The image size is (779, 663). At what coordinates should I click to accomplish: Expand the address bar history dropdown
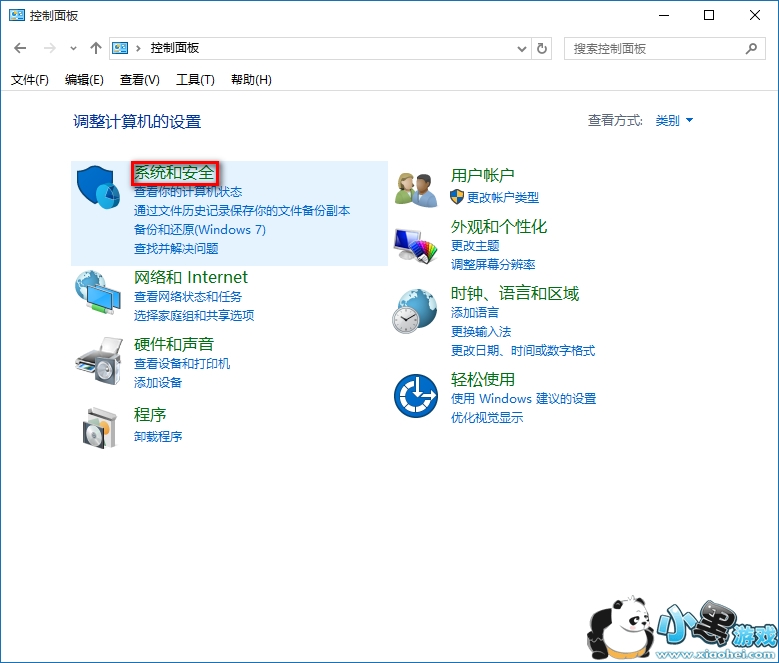(x=522, y=48)
